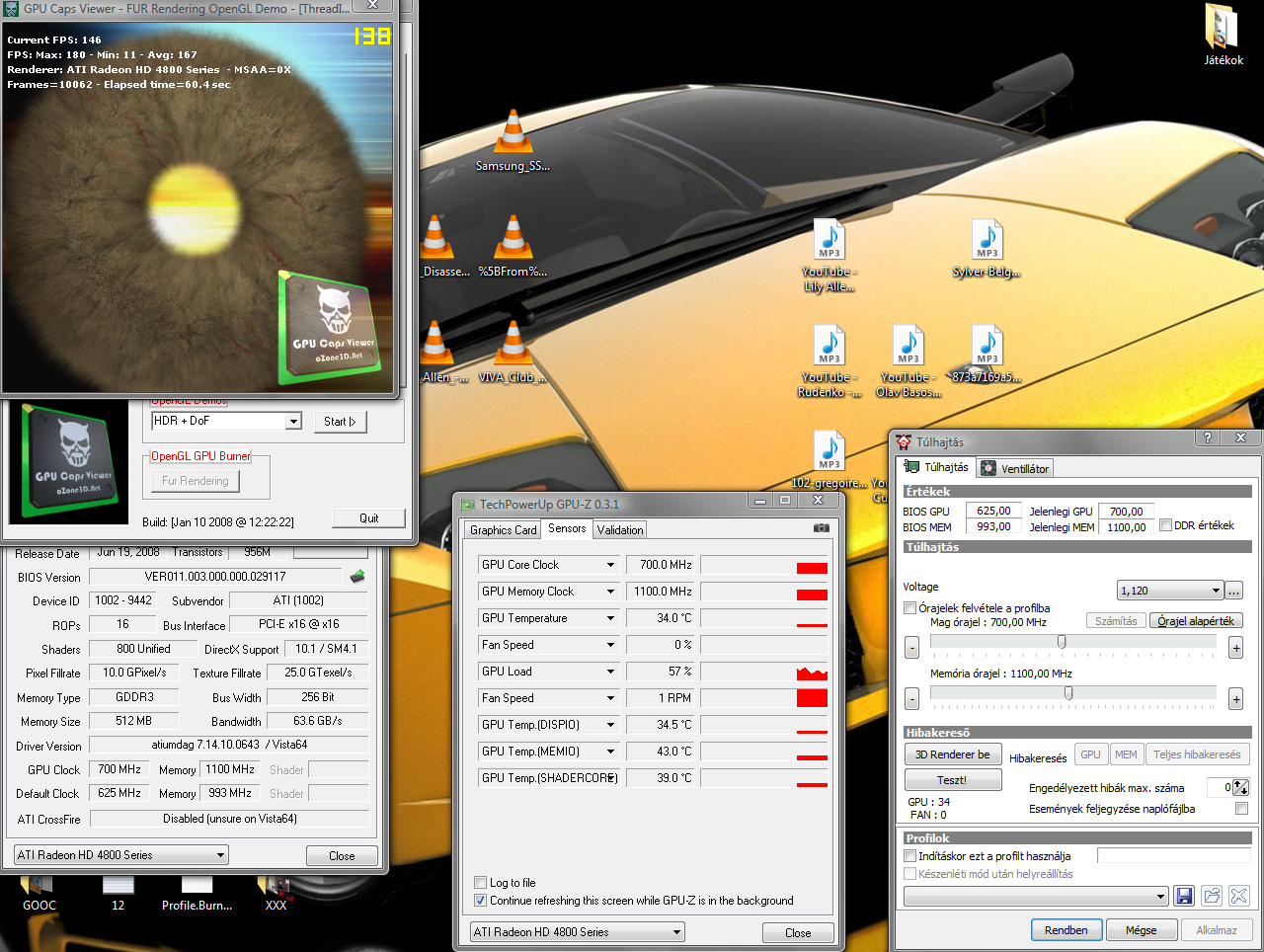
Task: Open the GPU Temperature sensor dropdown
Action: [x=610, y=618]
